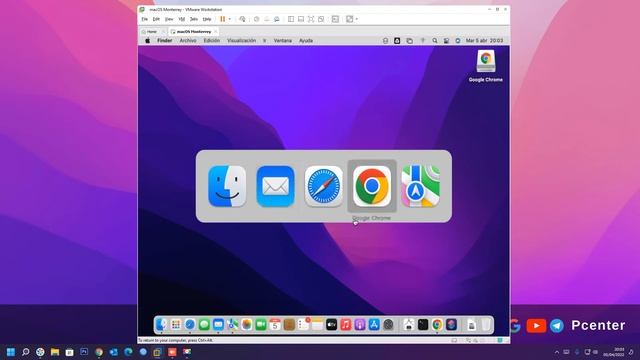Open Safari from the macOS dock
Viewport: 640px width, 360px height.
pyautogui.click(x=190, y=325)
